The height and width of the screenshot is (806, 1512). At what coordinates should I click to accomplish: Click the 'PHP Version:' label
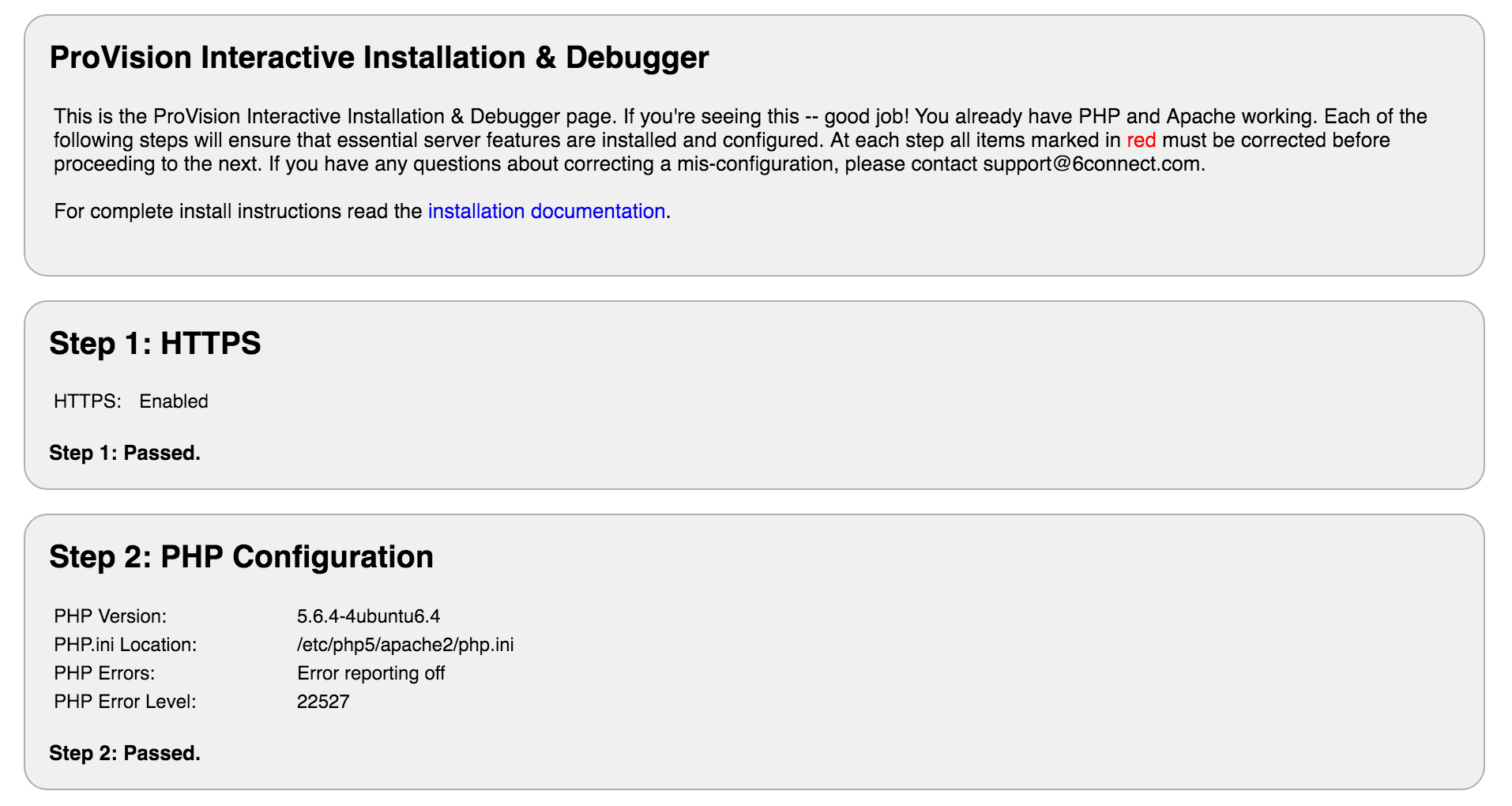tap(111, 616)
